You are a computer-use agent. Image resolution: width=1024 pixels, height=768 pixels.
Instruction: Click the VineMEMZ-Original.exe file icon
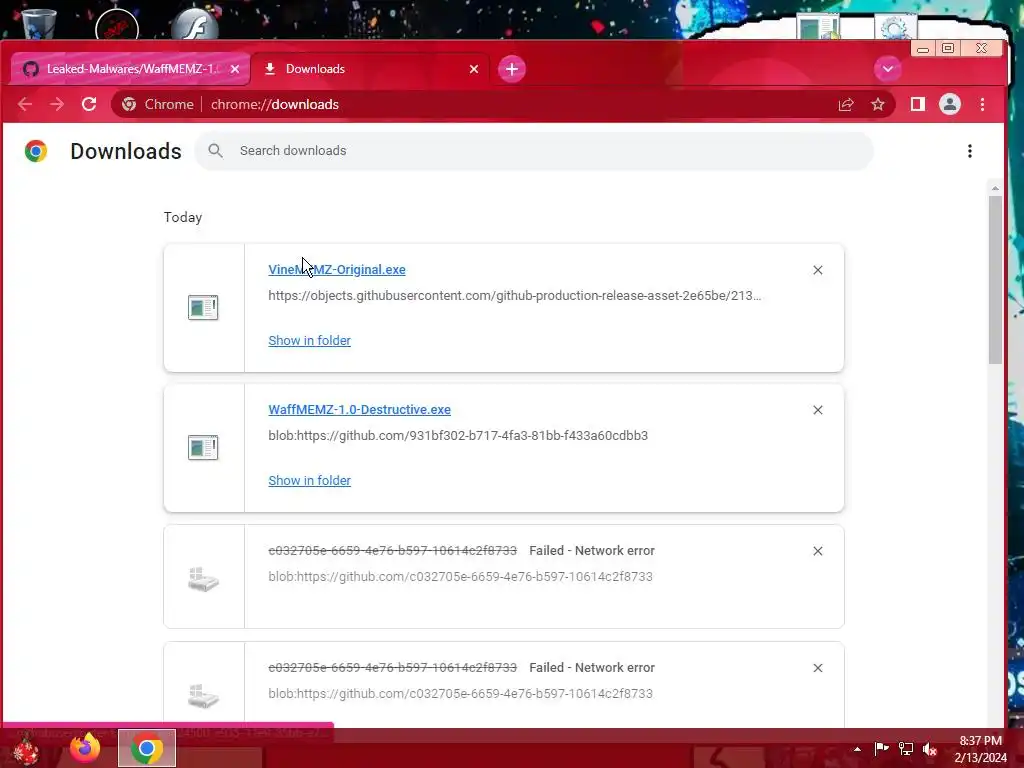203,308
